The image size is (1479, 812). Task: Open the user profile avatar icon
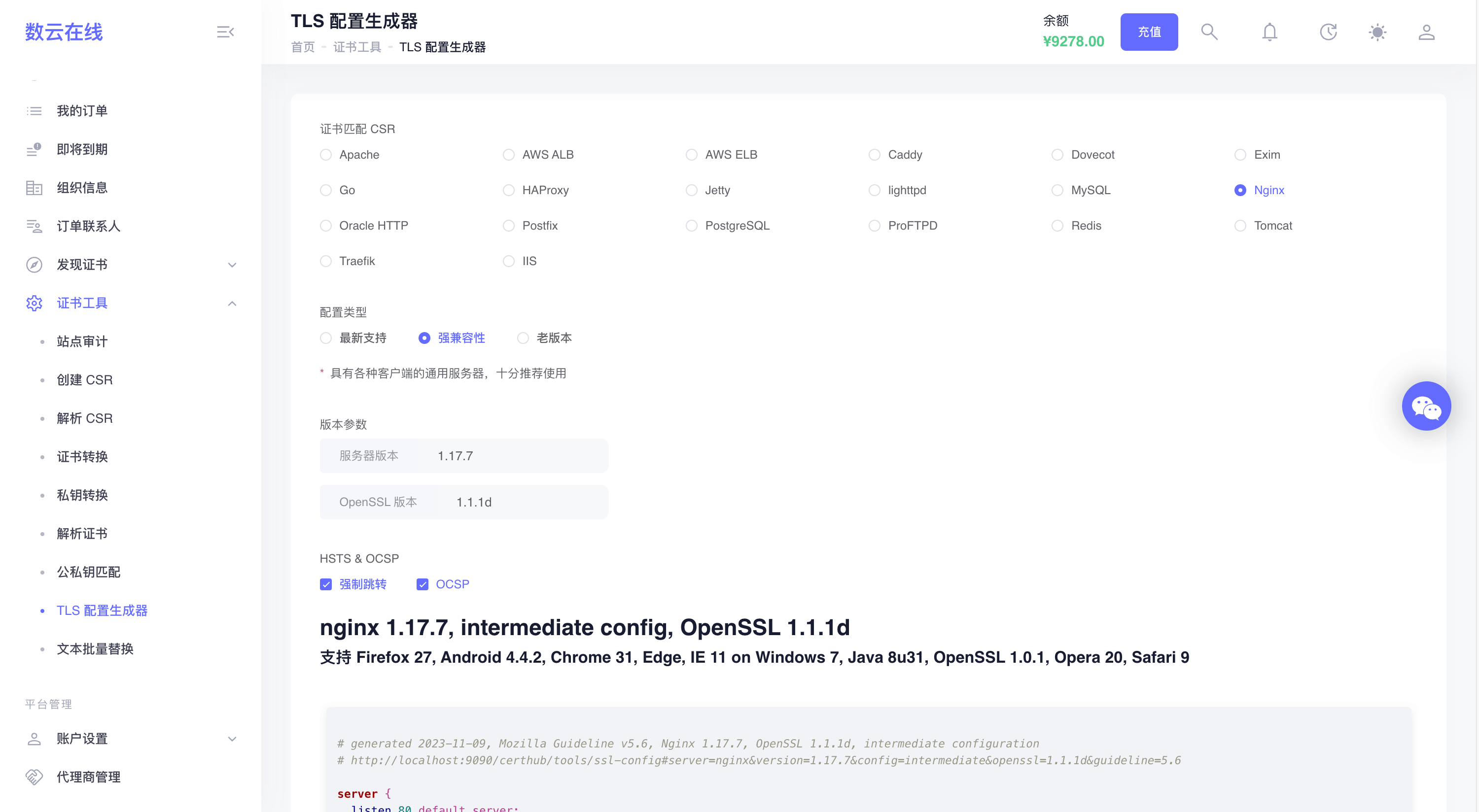coord(1426,32)
